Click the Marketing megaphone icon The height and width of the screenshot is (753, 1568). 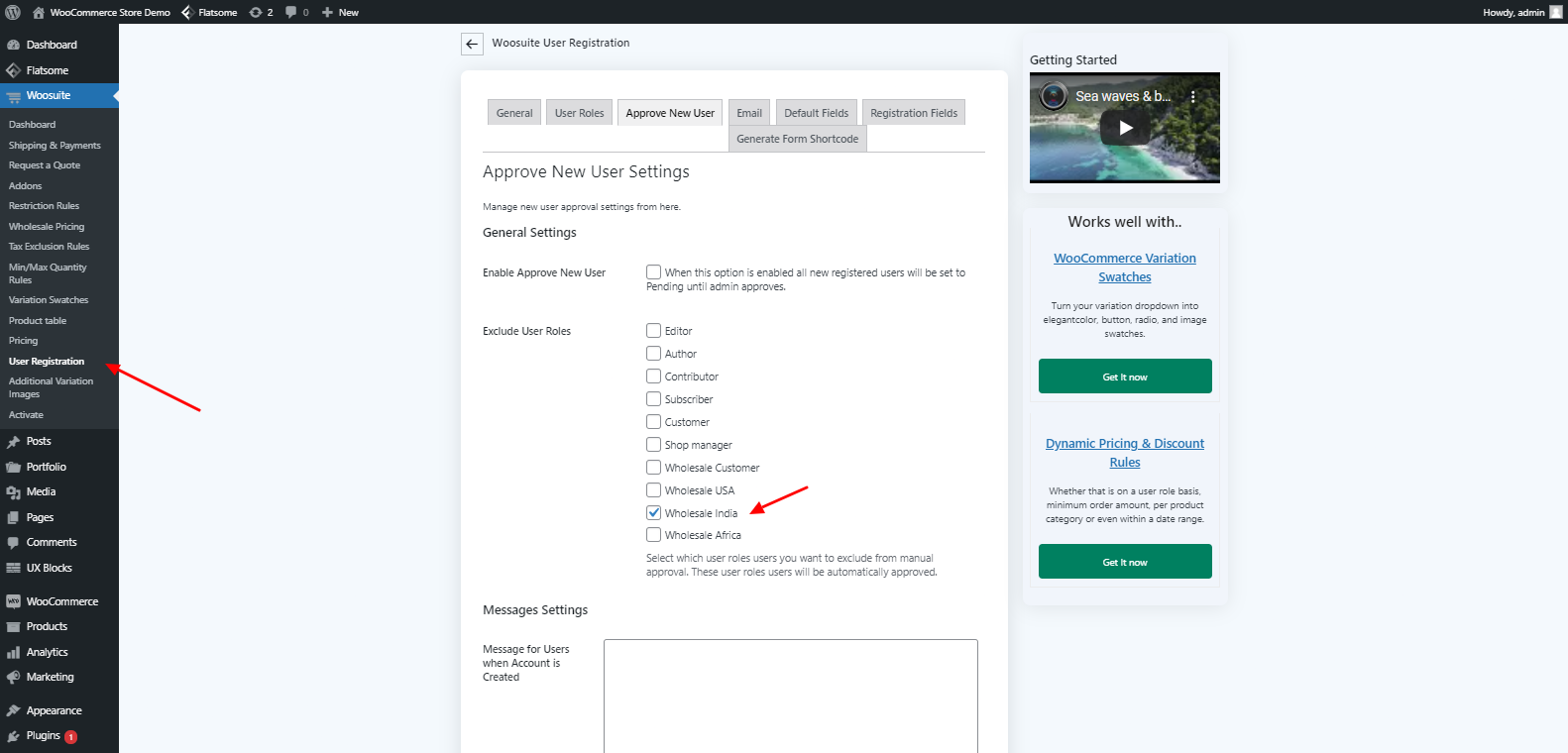(x=13, y=678)
